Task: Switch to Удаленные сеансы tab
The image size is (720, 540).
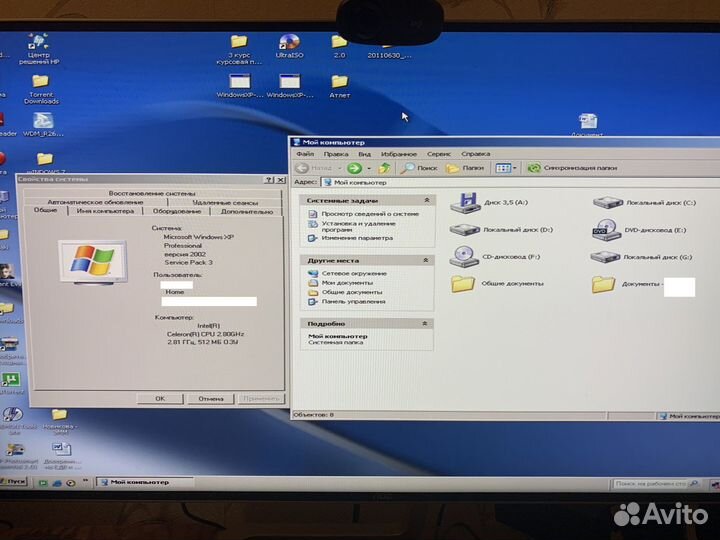Action: tap(225, 202)
